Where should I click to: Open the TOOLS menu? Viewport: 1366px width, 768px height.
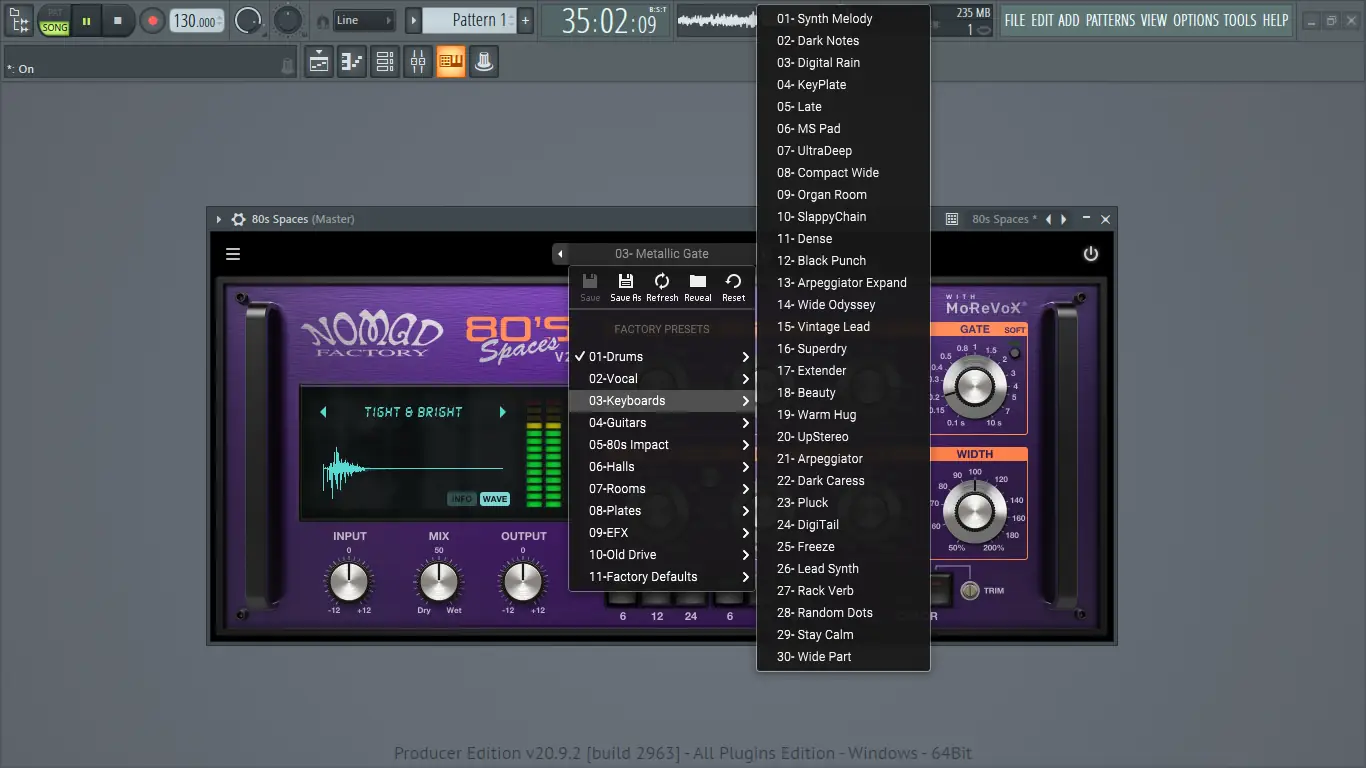pos(1240,20)
